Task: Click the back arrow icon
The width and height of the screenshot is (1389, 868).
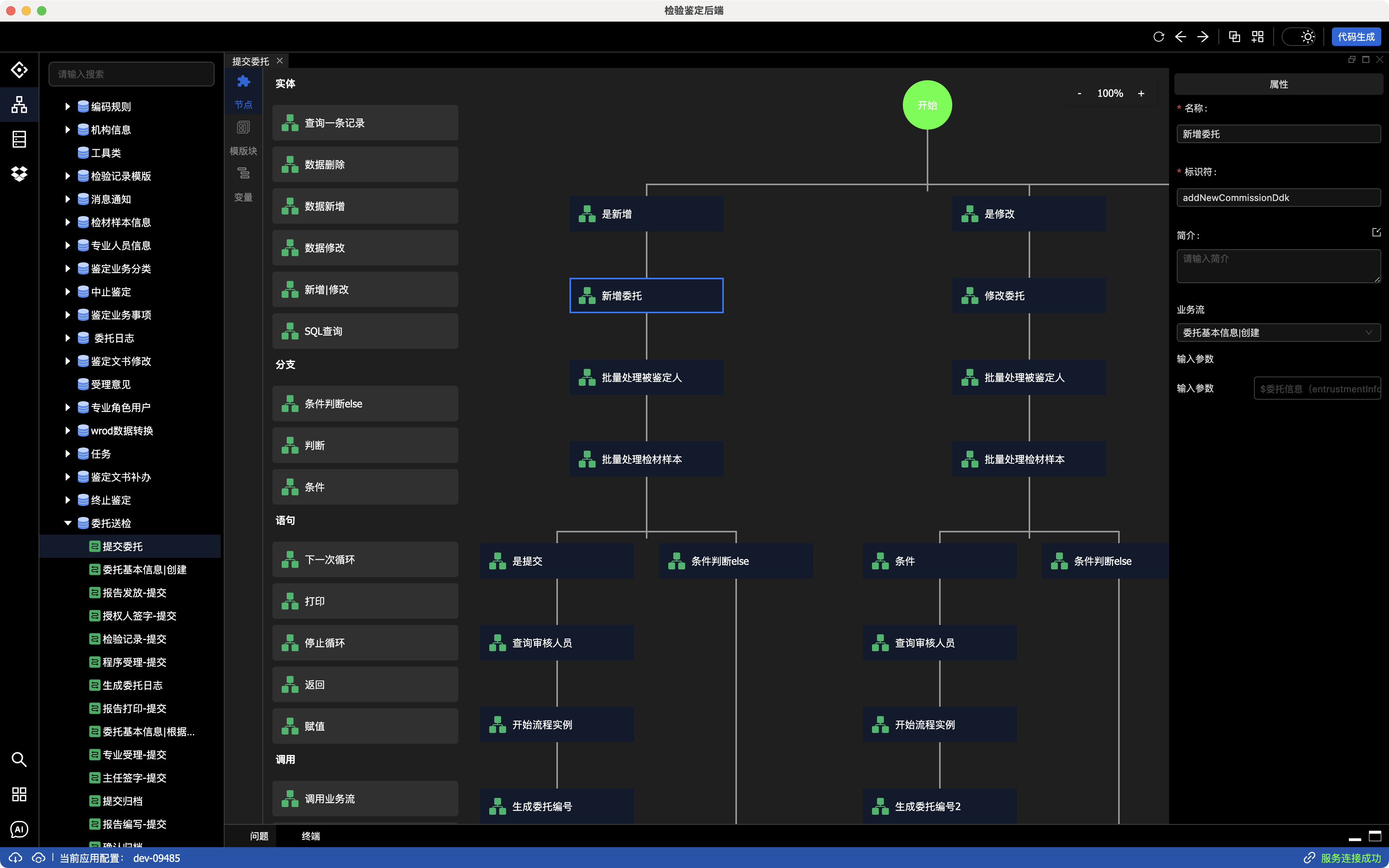Action: (1180, 37)
